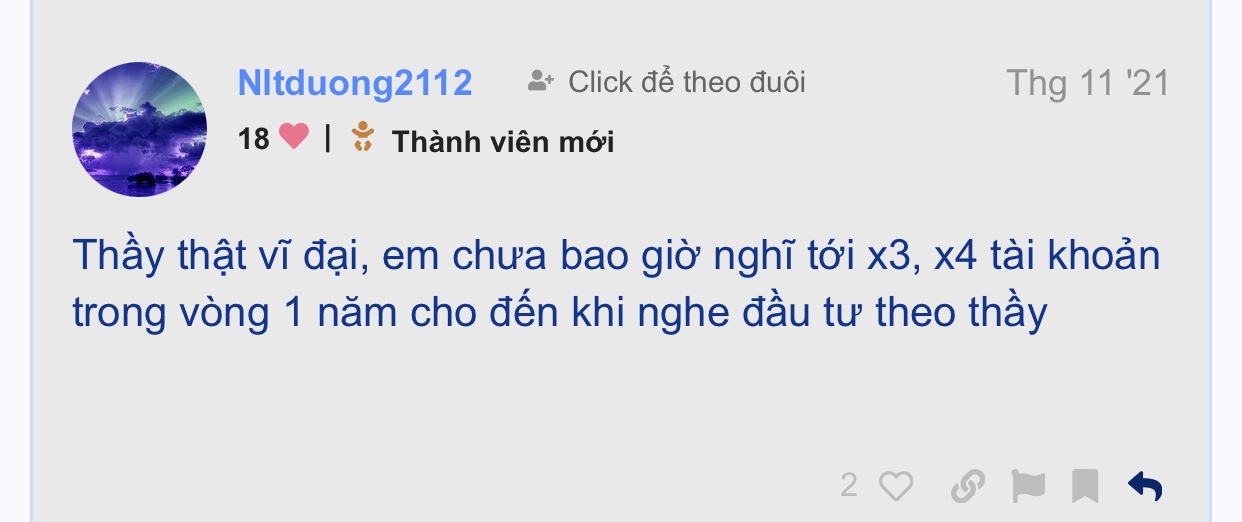Click the divider between likes and member badge
This screenshot has width=1242, height=522.
pos(328,138)
